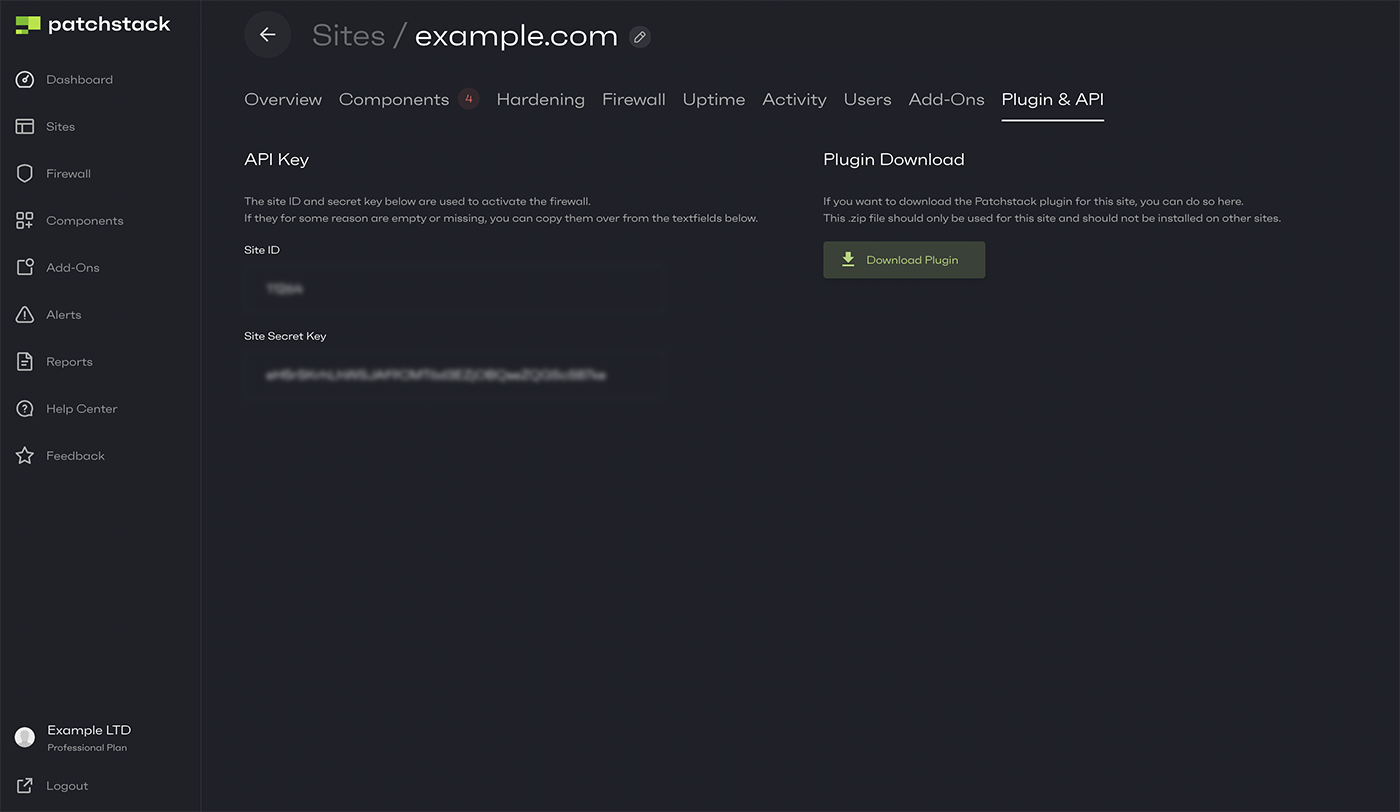Click the Patchstack logo
This screenshot has width=1400, height=812.
[93, 25]
